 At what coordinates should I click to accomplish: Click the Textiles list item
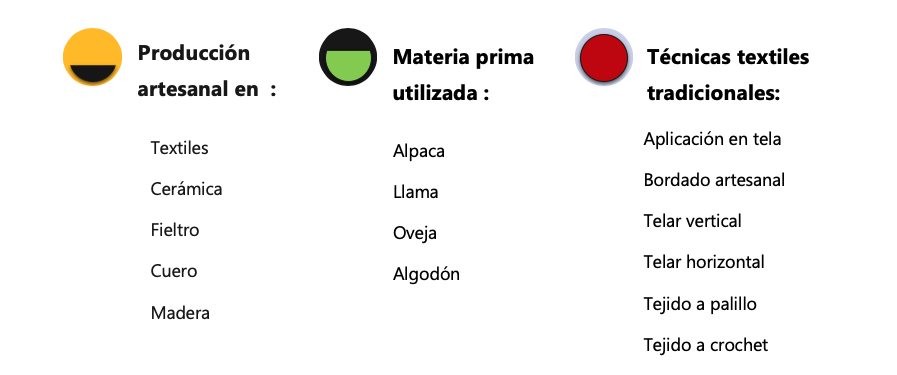(180, 148)
